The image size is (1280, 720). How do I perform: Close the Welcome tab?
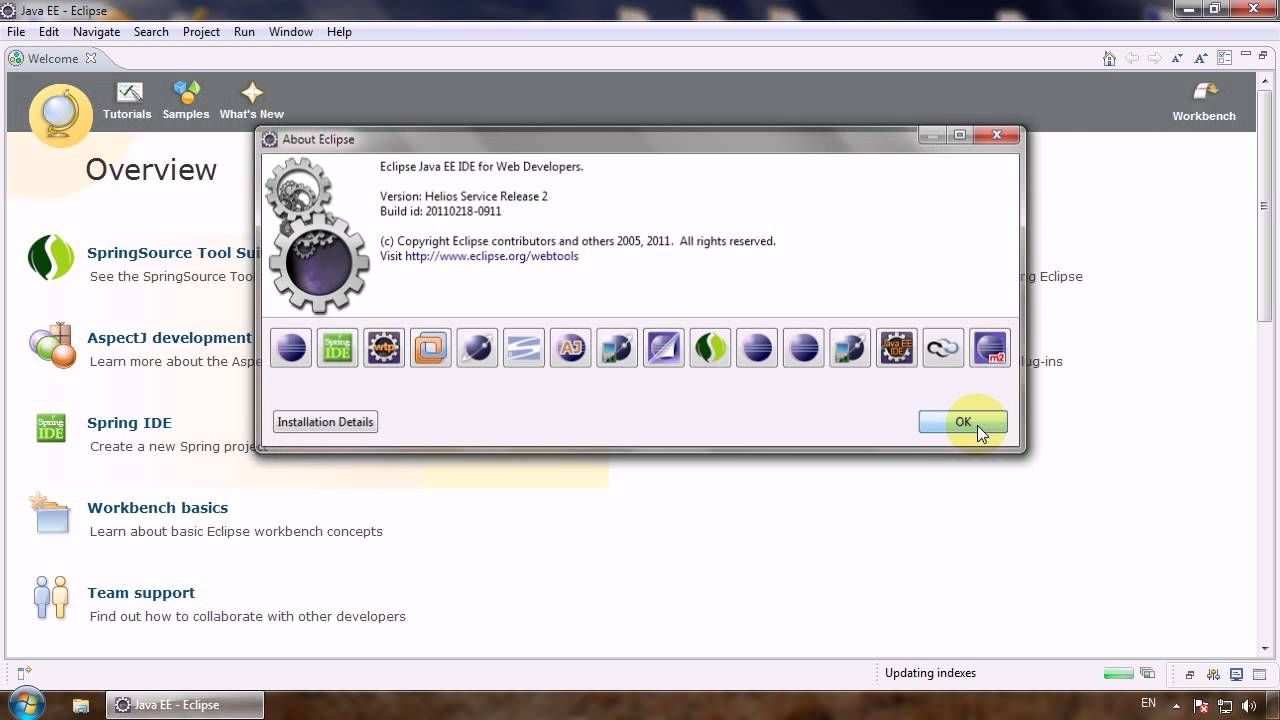[x=91, y=58]
